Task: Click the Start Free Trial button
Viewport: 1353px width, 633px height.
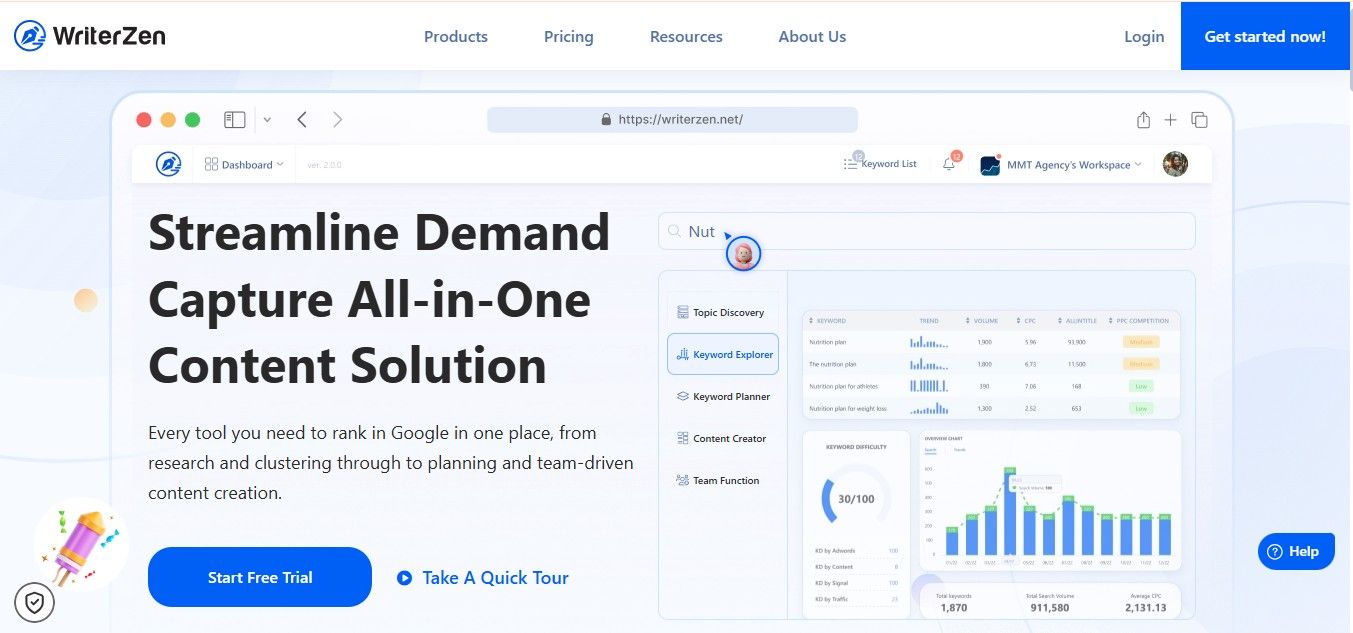Action: point(260,577)
